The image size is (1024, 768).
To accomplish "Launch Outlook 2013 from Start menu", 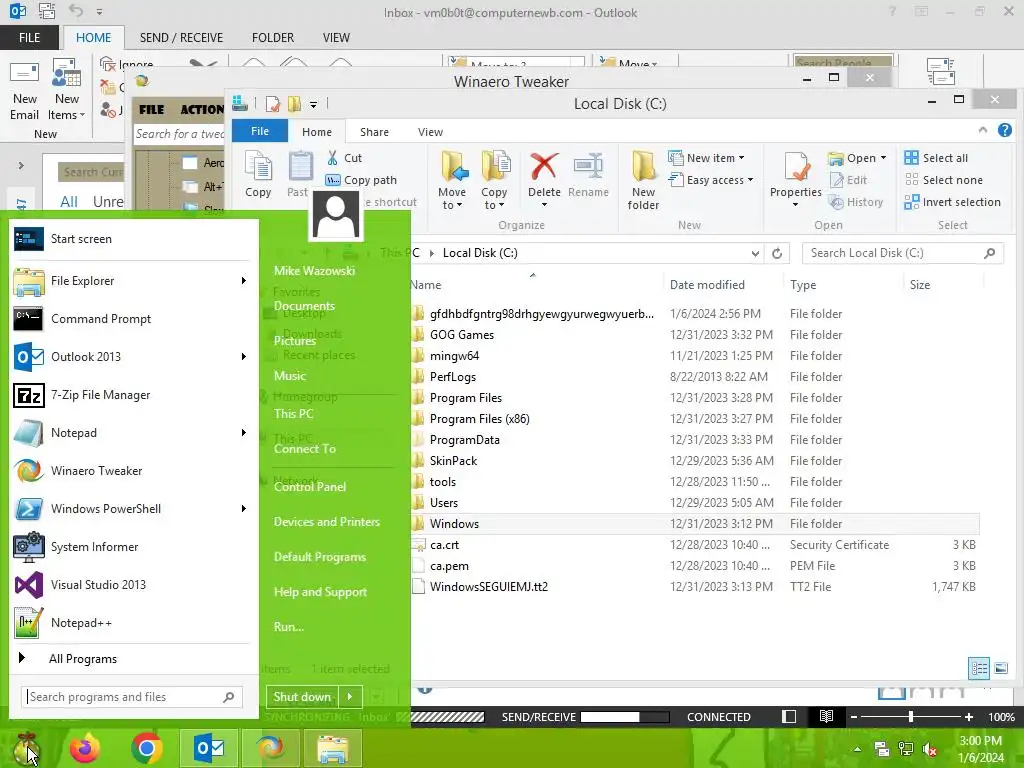I will click(x=124, y=357).
